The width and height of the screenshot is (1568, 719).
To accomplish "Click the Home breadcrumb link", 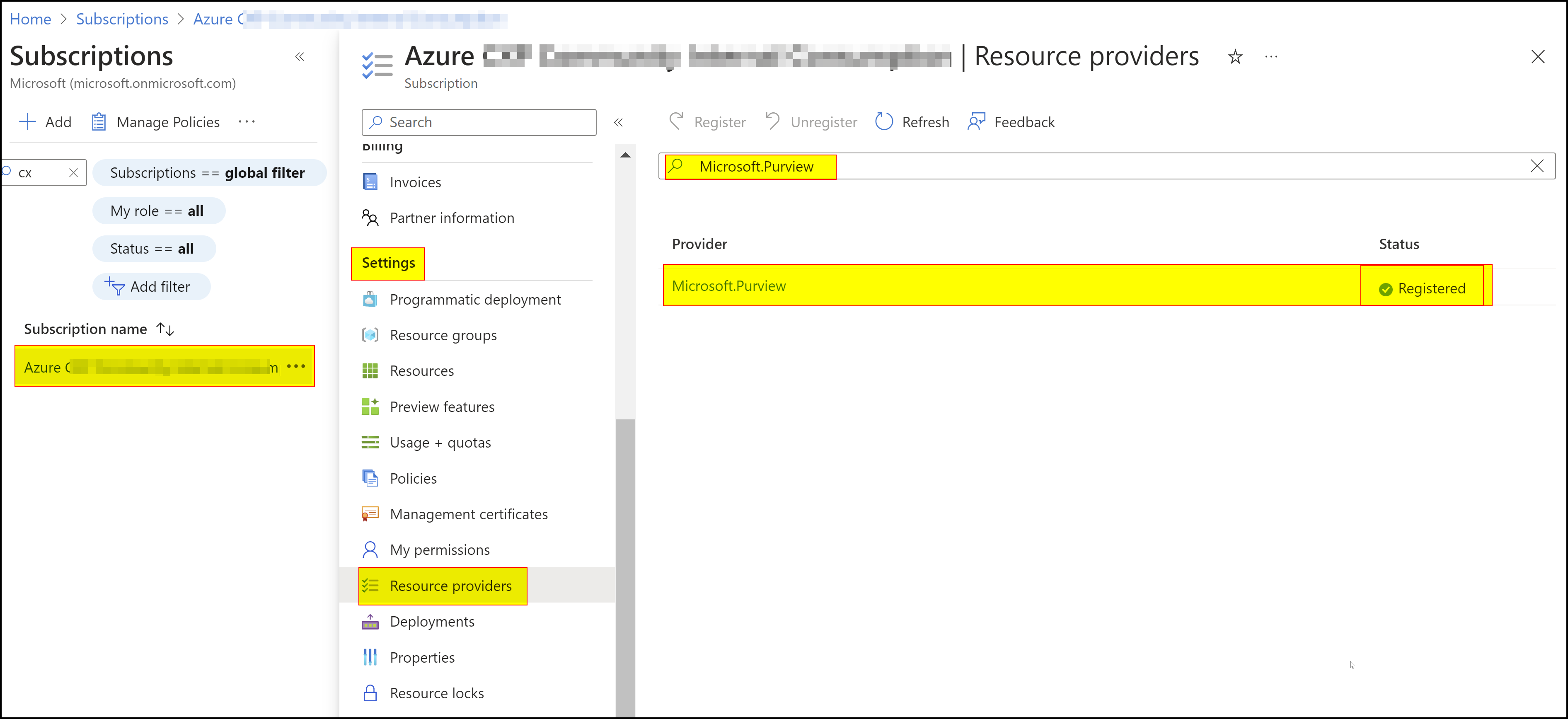I will click(30, 19).
